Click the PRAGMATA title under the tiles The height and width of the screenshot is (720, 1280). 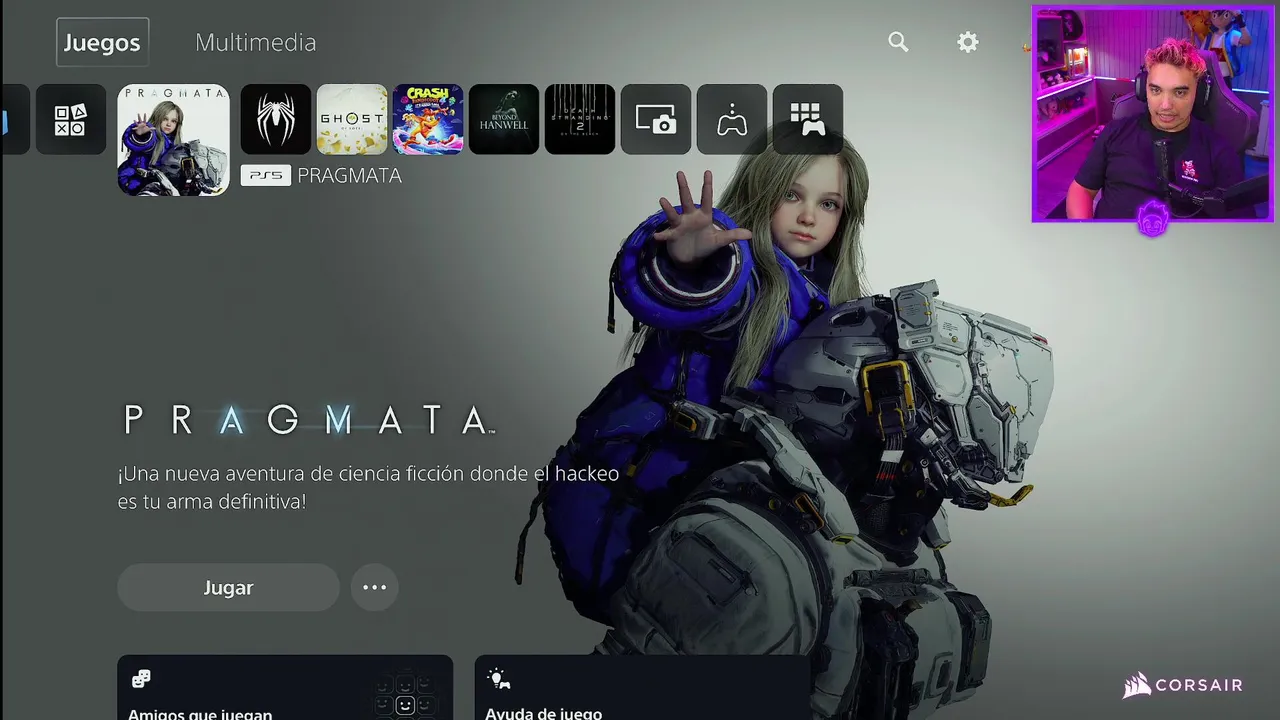point(349,175)
